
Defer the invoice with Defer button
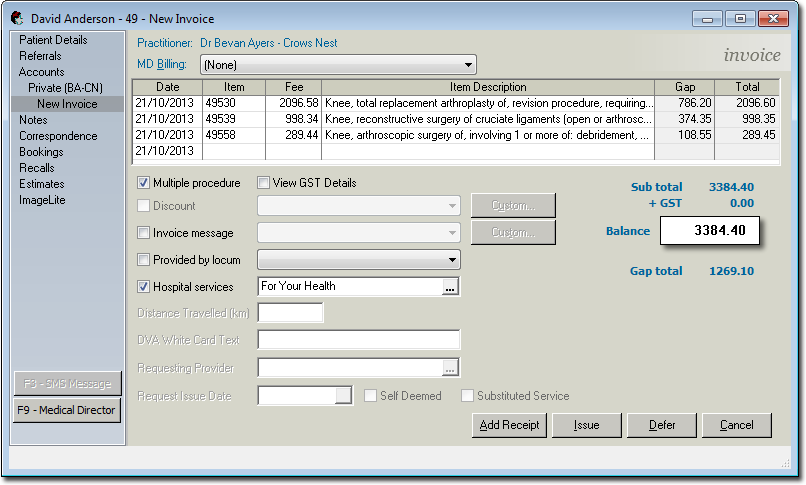(x=661, y=425)
